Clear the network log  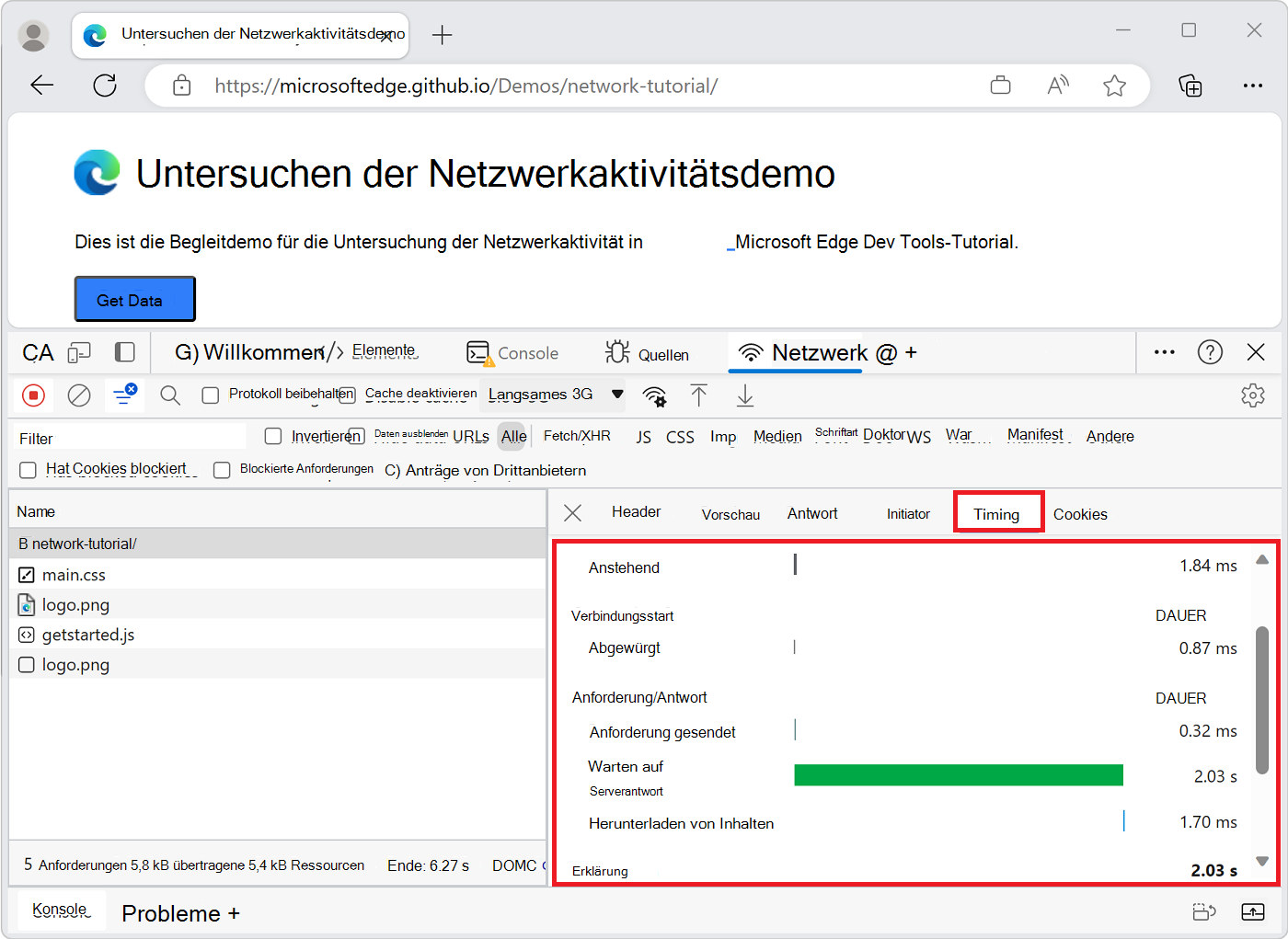(x=80, y=395)
